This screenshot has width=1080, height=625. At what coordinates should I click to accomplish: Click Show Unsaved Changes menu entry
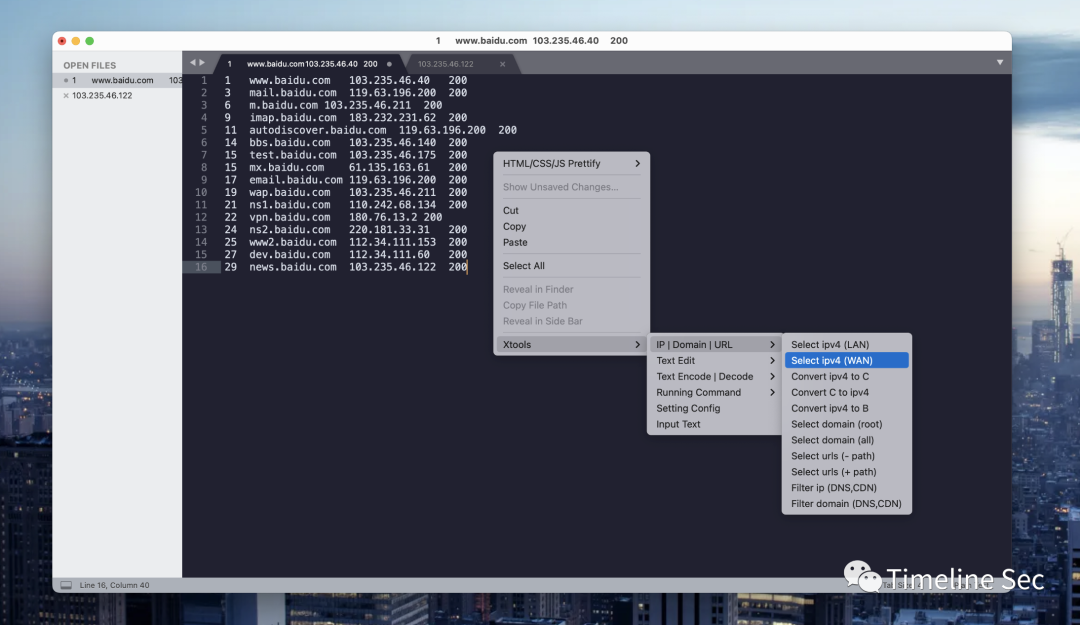[x=571, y=187]
